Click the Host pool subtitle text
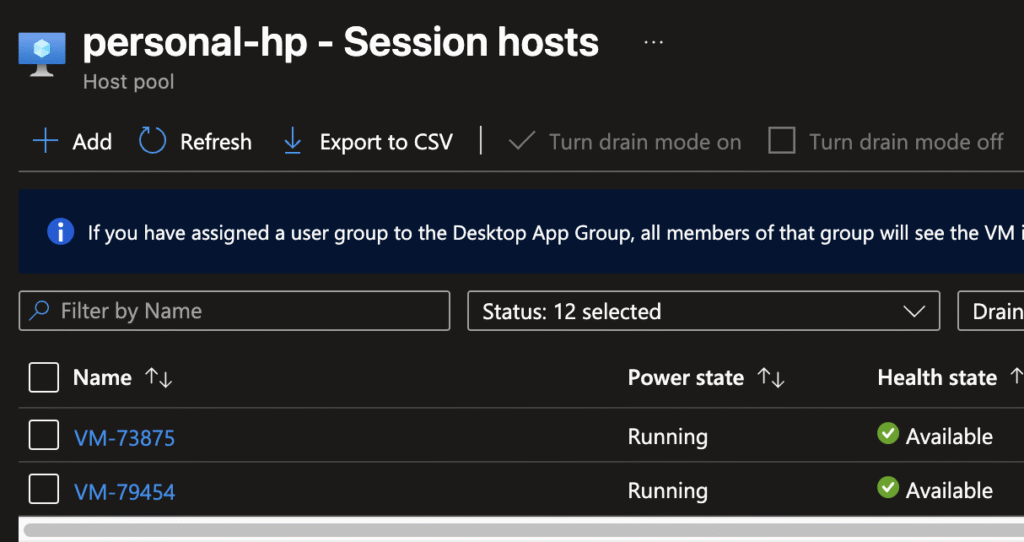 (x=129, y=82)
